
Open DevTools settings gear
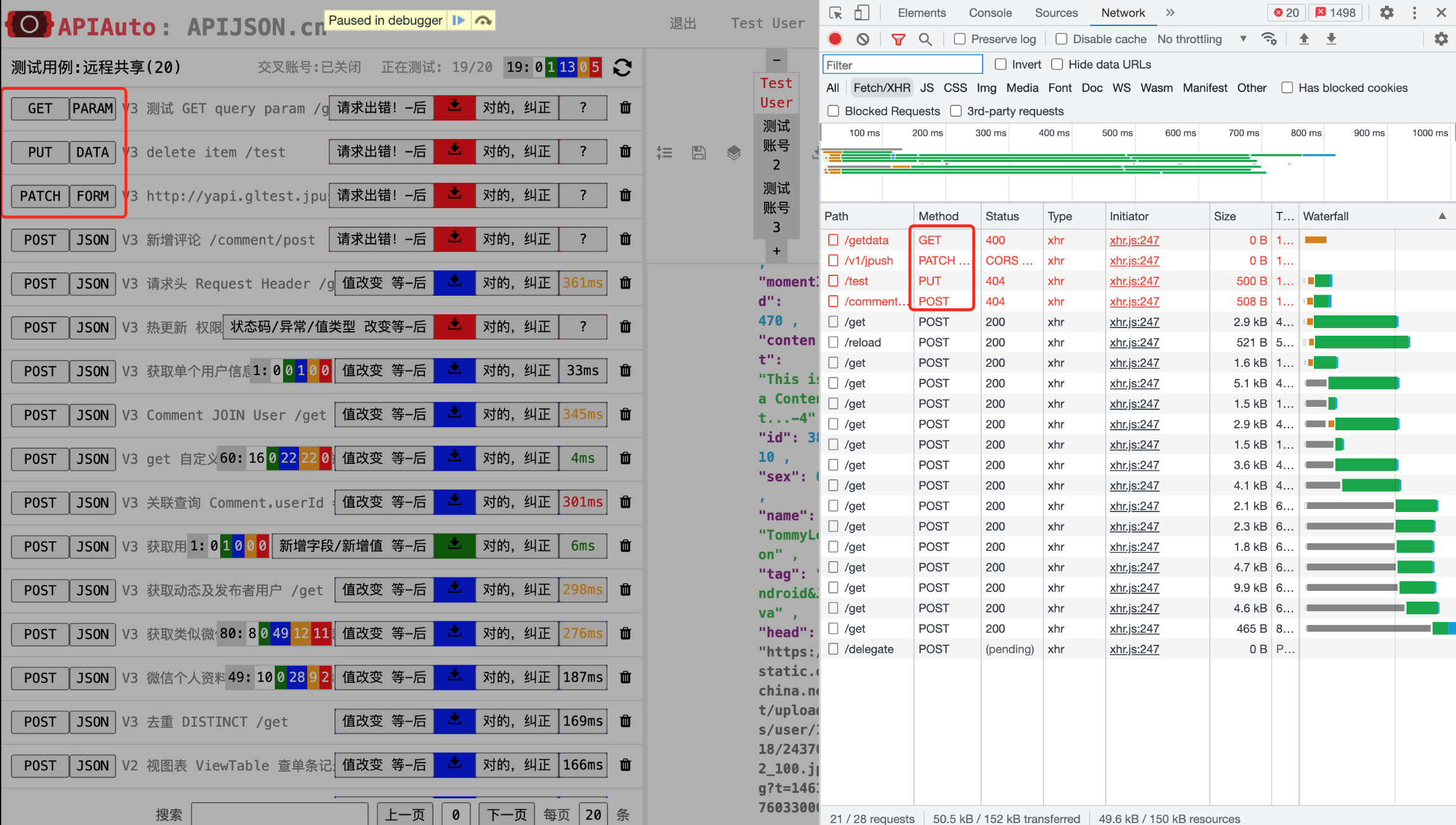[x=1387, y=13]
